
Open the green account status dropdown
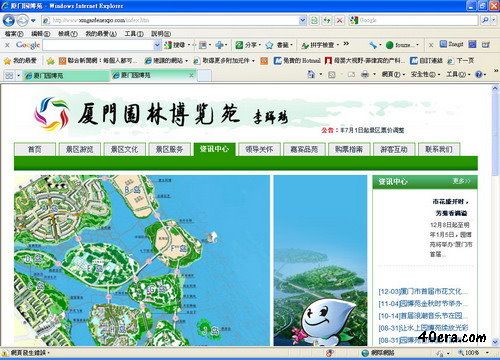pyautogui.click(x=402, y=45)
